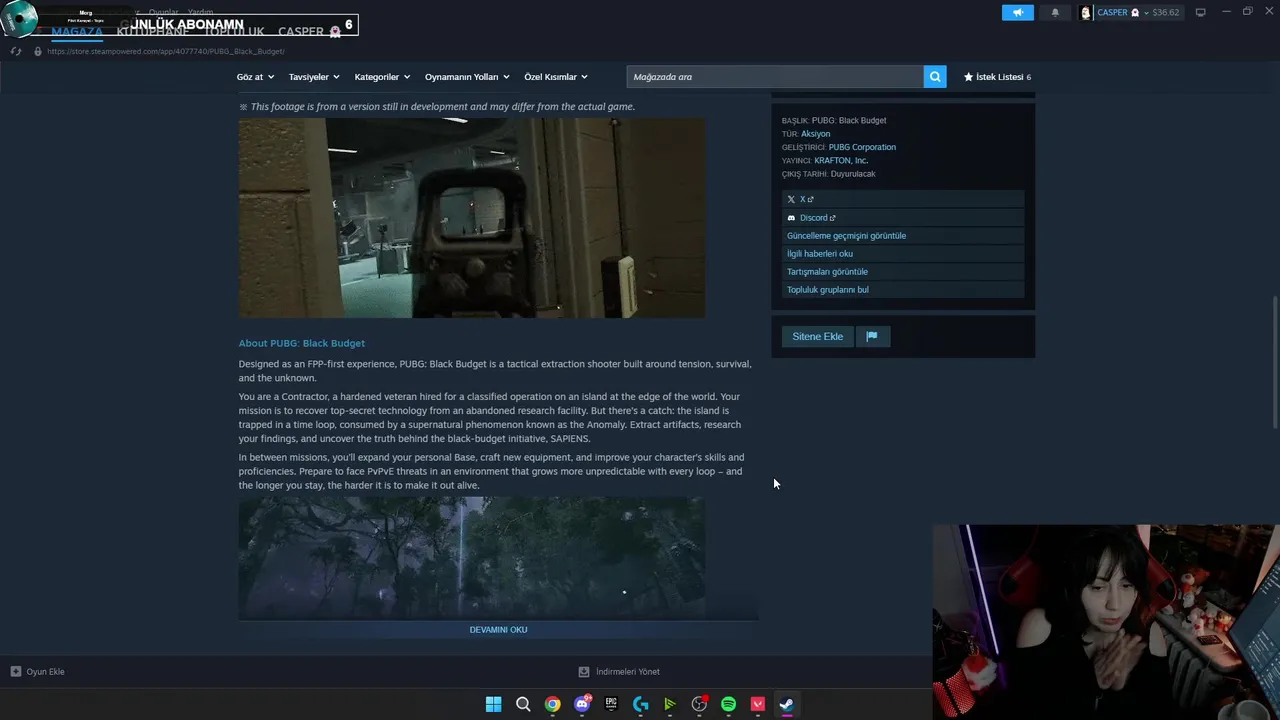Open the X social link
The width and height of the screenshot is (1280, 720).
point(903,199)
